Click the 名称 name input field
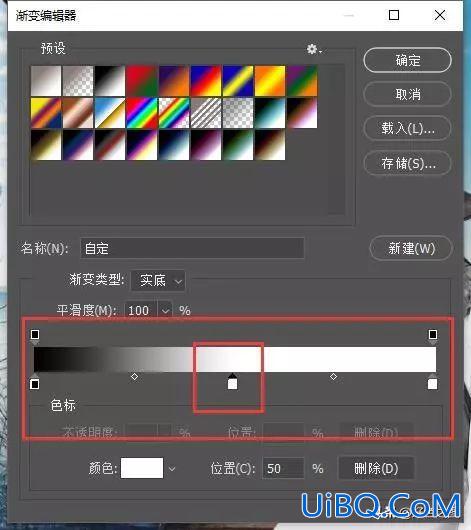Image resolution: width=471 pixels, height=530 pixels. pos(192,248)
